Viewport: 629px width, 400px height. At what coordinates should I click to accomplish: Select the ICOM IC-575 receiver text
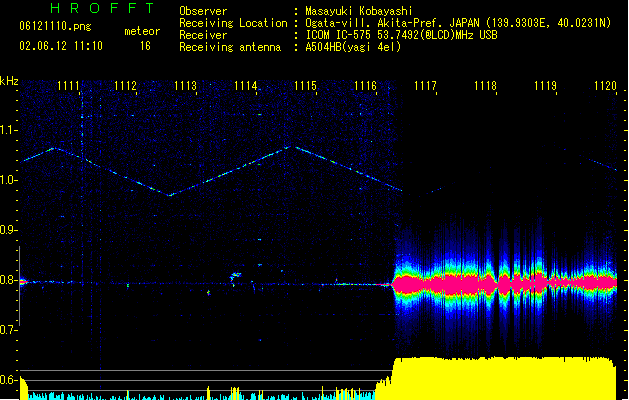(401, 35)
